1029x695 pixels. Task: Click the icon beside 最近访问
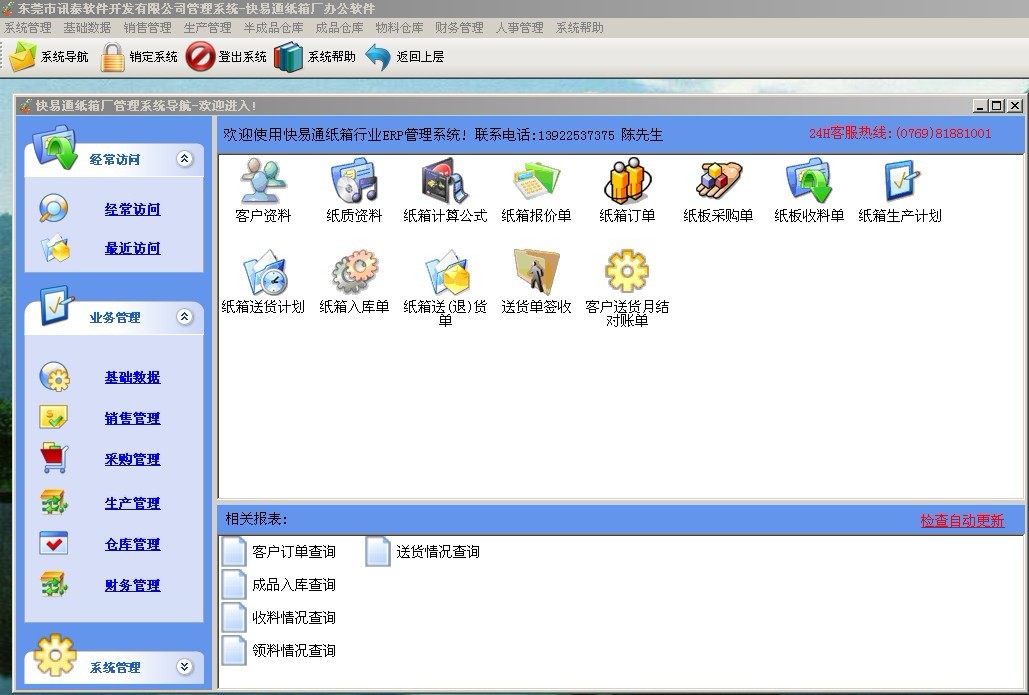55,249
